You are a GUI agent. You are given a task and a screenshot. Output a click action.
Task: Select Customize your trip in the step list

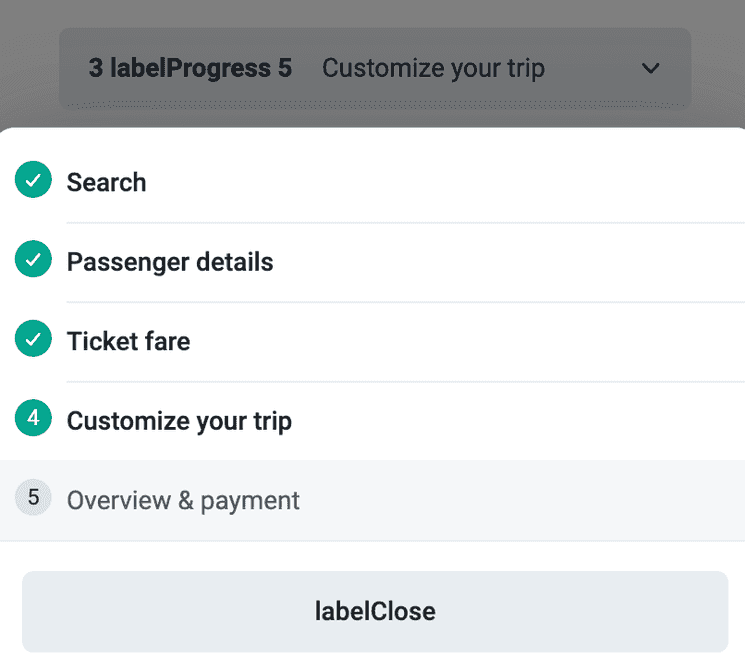(179, 420)
